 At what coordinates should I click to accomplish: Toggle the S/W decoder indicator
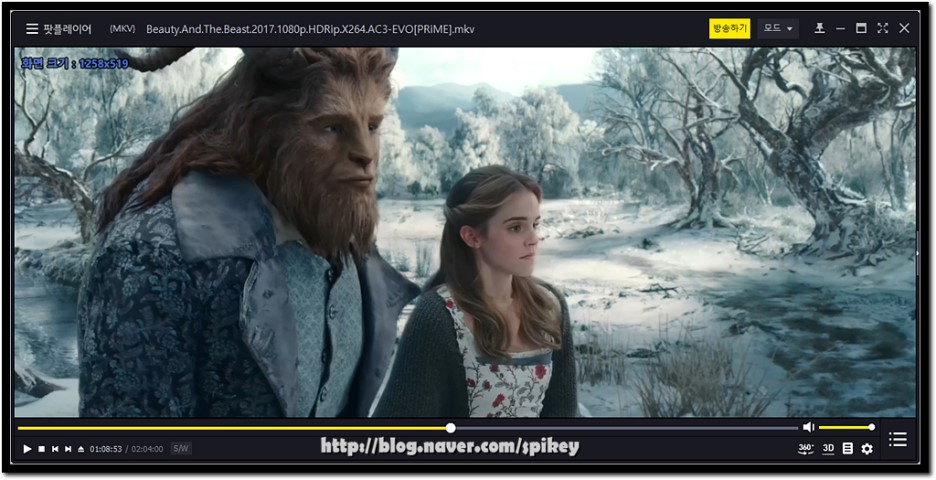click(x=180, y=448)
